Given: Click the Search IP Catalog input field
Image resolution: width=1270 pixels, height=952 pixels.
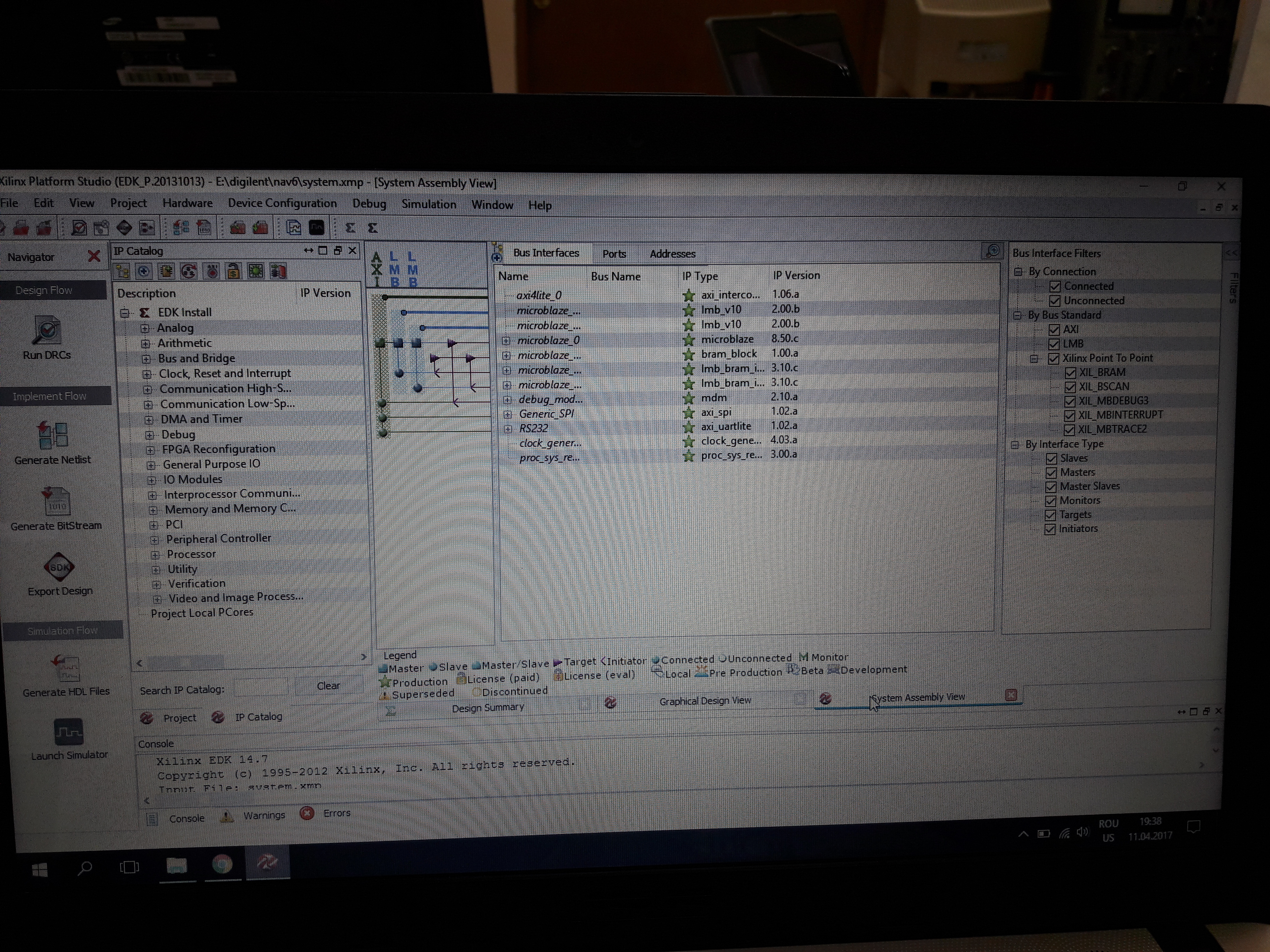Looking at the screenshot, I should [x=261, y=688].
